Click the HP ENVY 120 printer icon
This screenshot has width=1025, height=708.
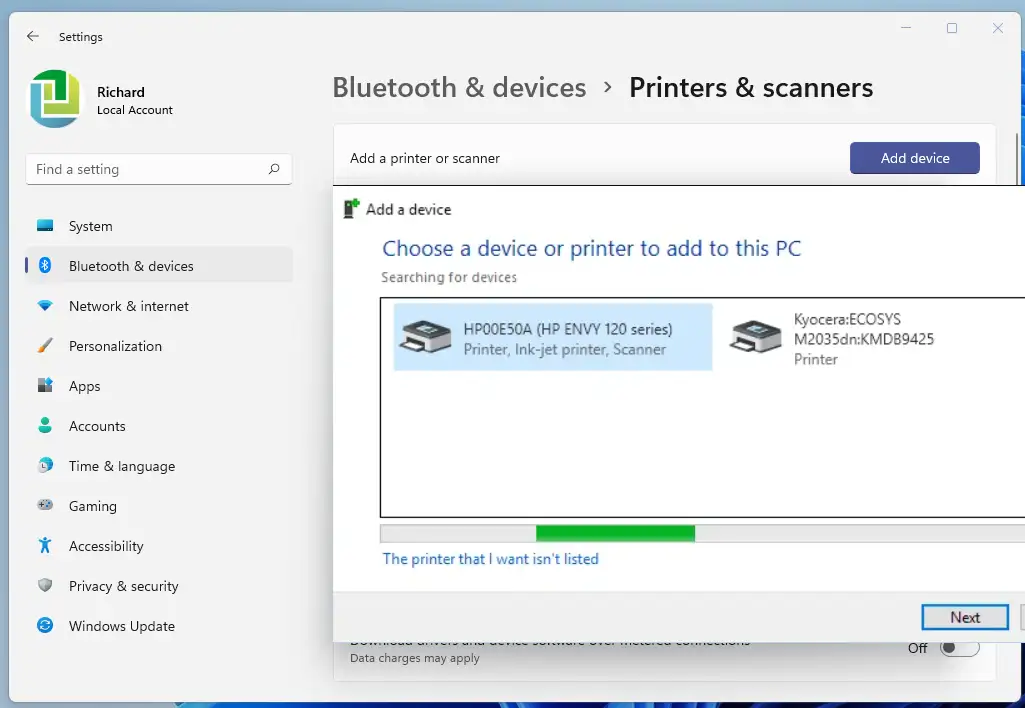(426, 337)
